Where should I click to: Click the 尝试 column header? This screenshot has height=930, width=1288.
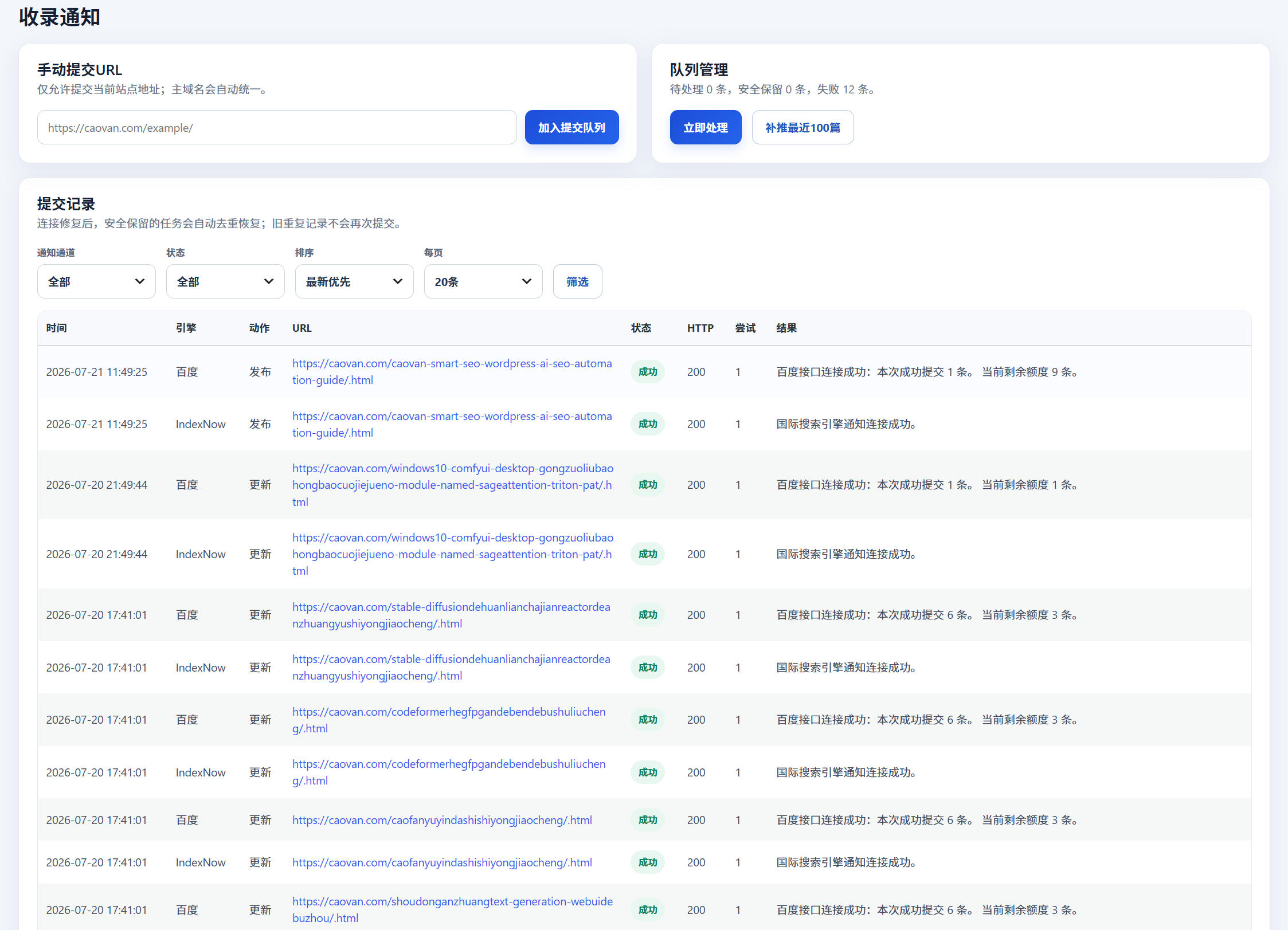(745, 328)
